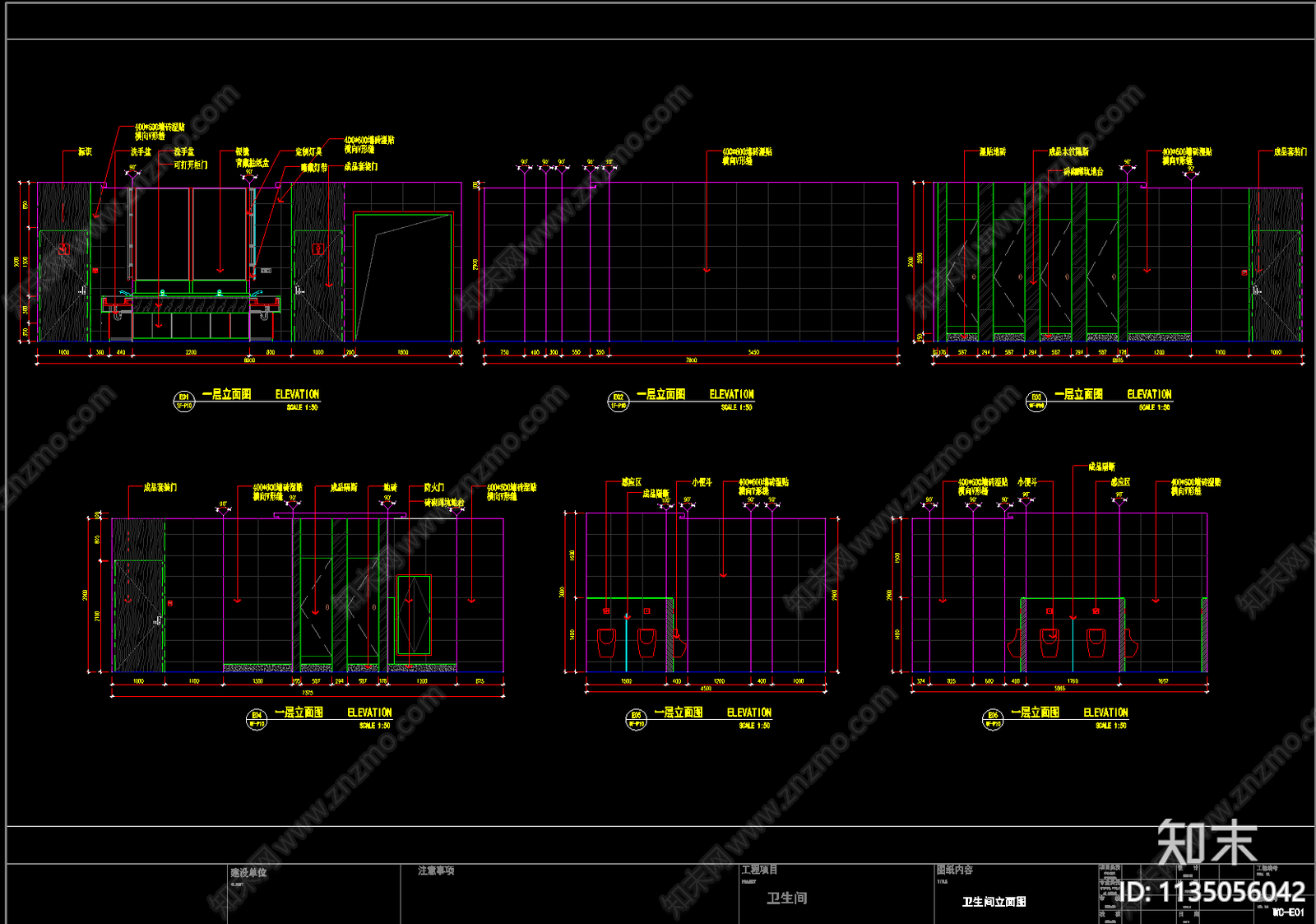
Task: Click the left urinal in elevation E05
Action: 606,643
